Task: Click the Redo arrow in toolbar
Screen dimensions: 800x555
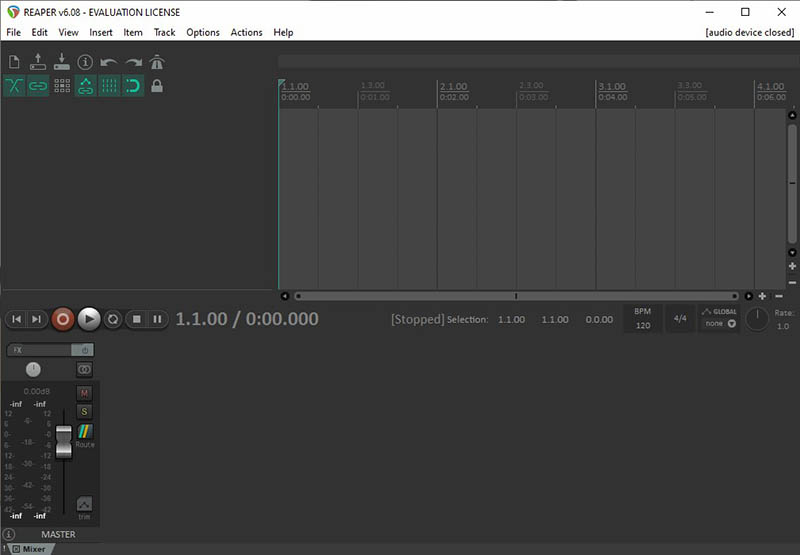Action: (133, 62)
